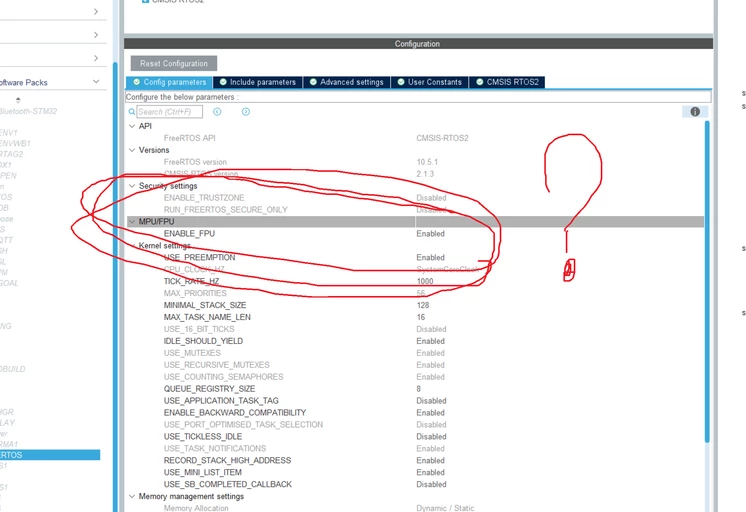Select the USE_APPLICATION_TASK_TAG parameter
Viewport: 746px width, 512px height.
click(x=221, y=401)
